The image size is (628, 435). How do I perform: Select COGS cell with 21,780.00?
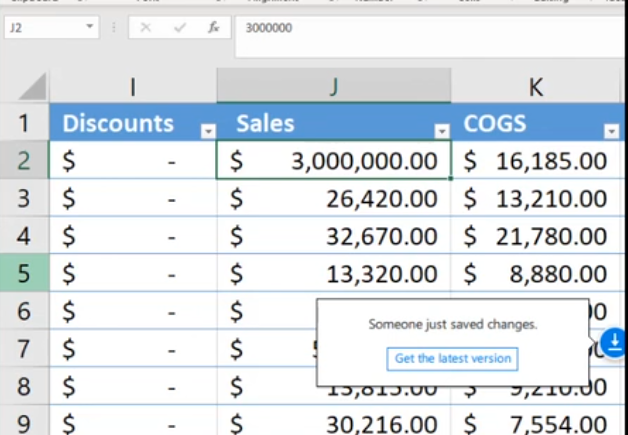[537, 236]
